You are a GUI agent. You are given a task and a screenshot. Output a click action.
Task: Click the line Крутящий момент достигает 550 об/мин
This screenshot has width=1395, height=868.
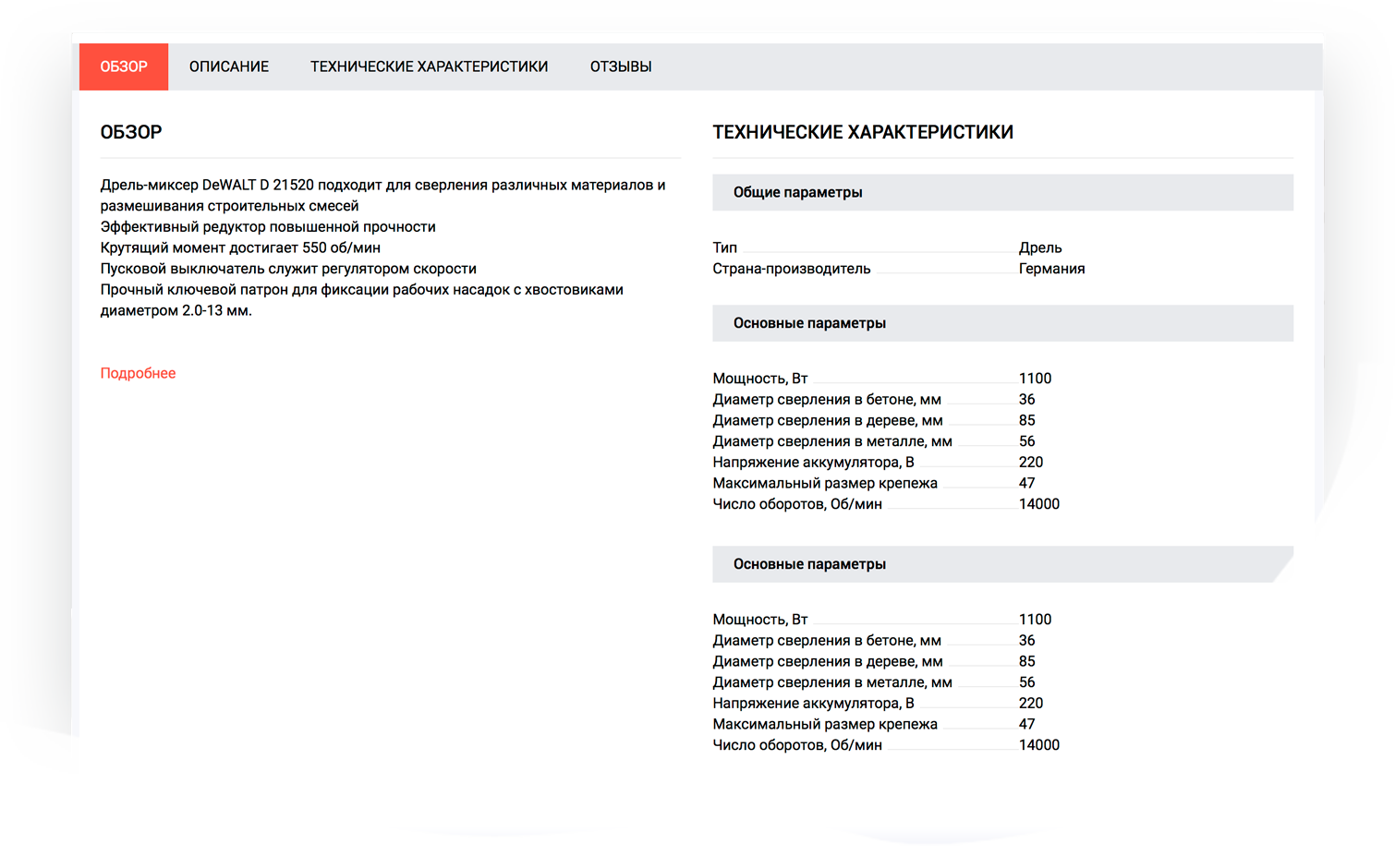240,247
